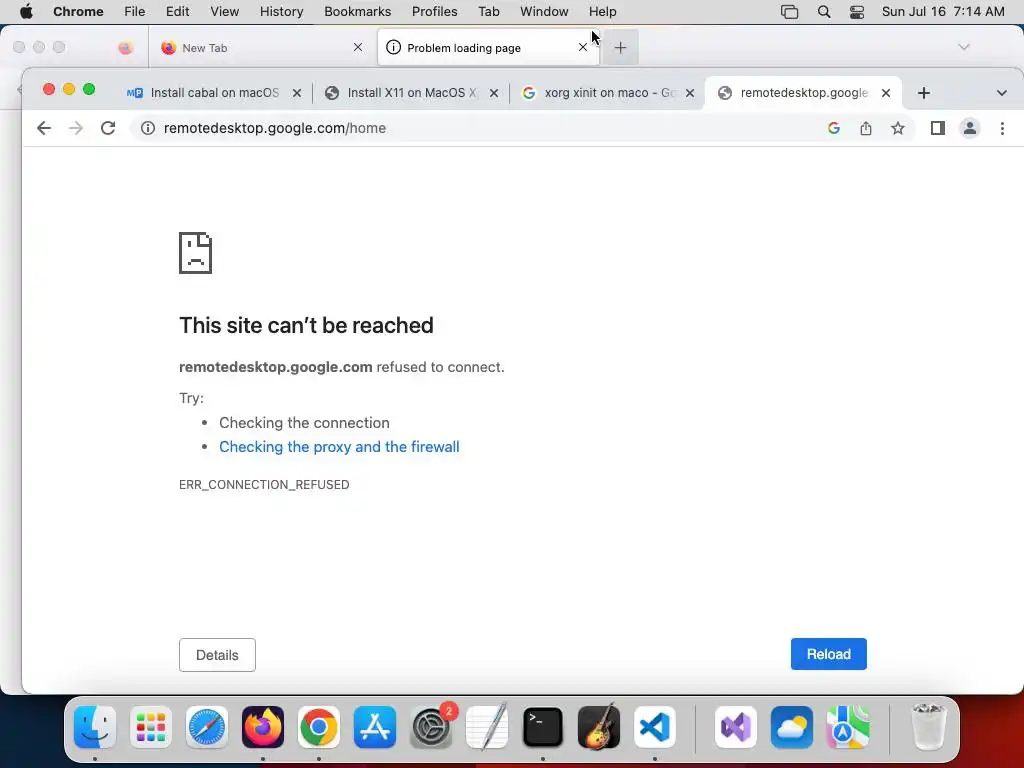Close the Problem loading page tab
1024x768 pixels.
coord(583,47)
